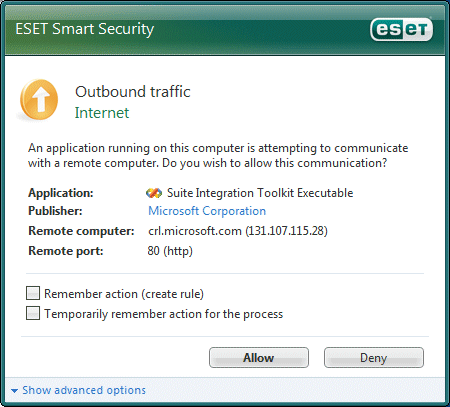Click the ESET logo badge
Screen dimensions: 450x407
401,30
